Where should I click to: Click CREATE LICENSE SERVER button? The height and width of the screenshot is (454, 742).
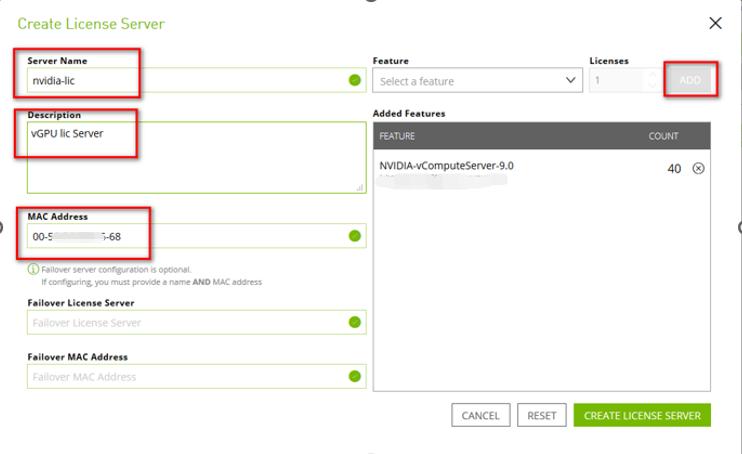pos(642,415)
